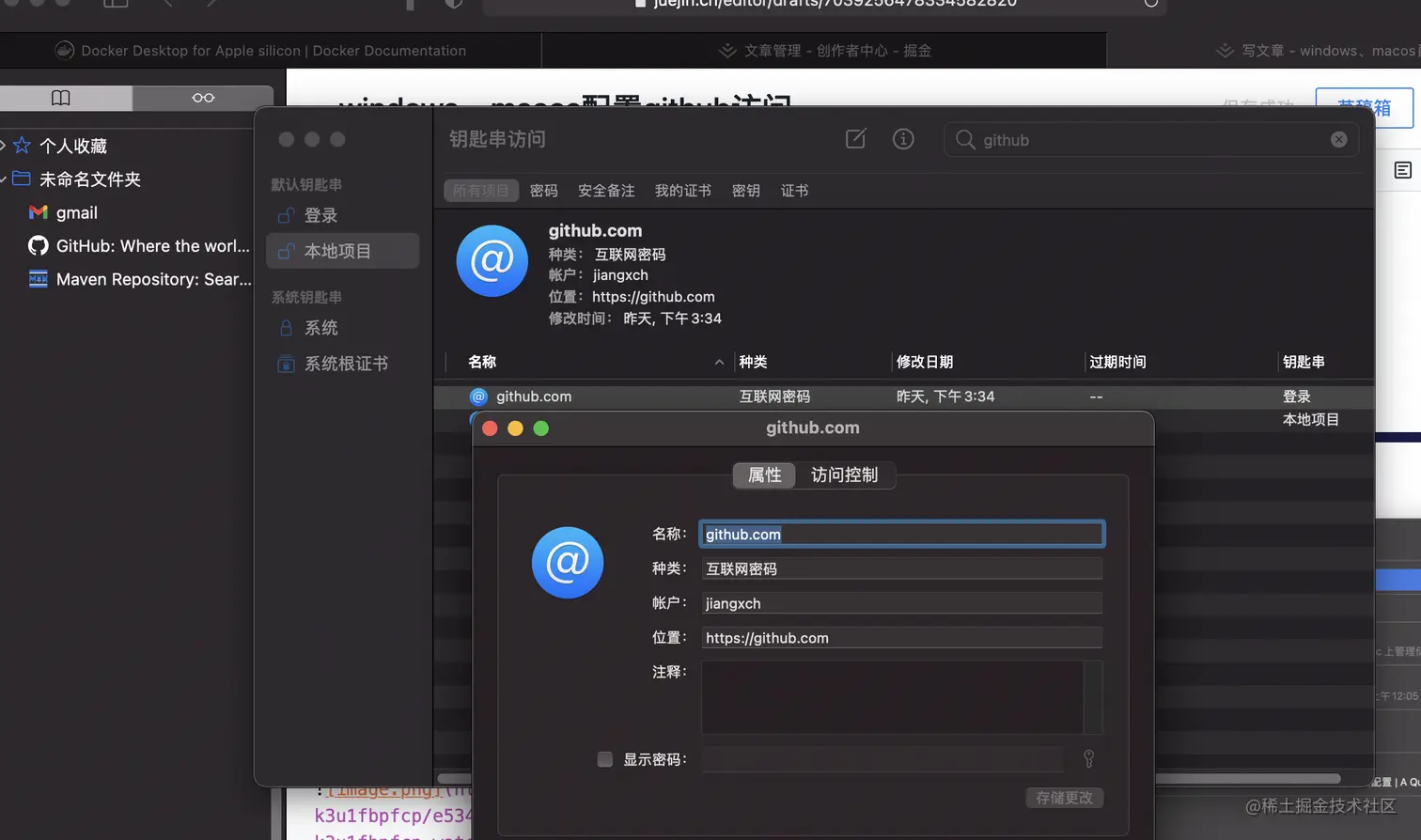Open the password assistant key icon

coord(1088,758)
